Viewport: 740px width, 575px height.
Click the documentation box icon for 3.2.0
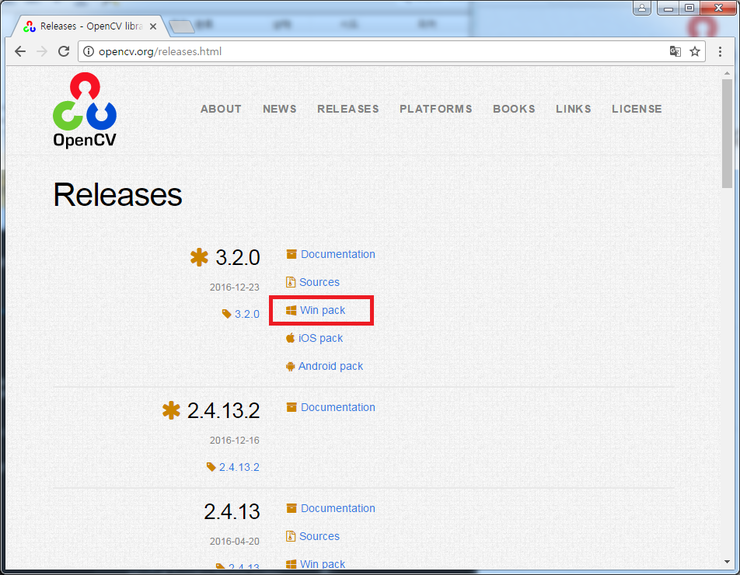point(292,254)
